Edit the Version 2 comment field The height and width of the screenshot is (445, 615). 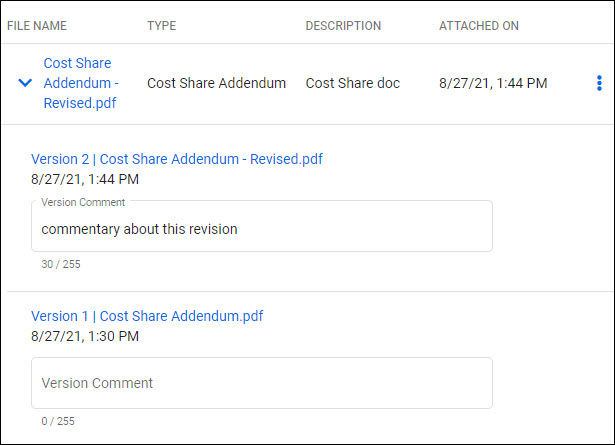[262, 227]
